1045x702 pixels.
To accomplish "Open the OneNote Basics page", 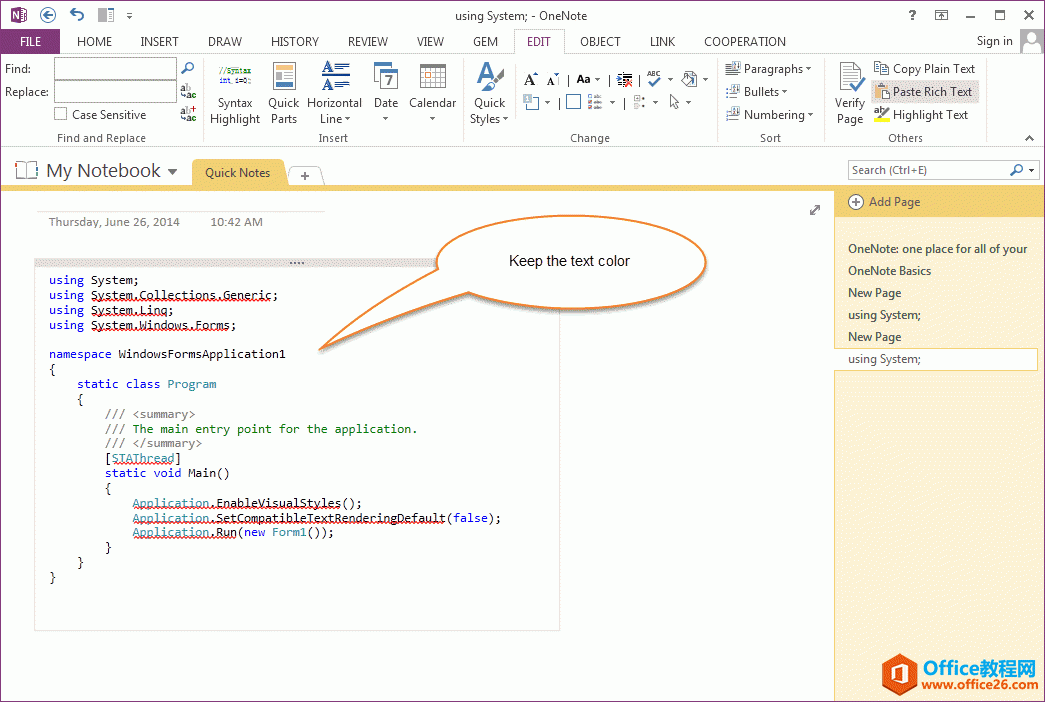I will 889,271.
